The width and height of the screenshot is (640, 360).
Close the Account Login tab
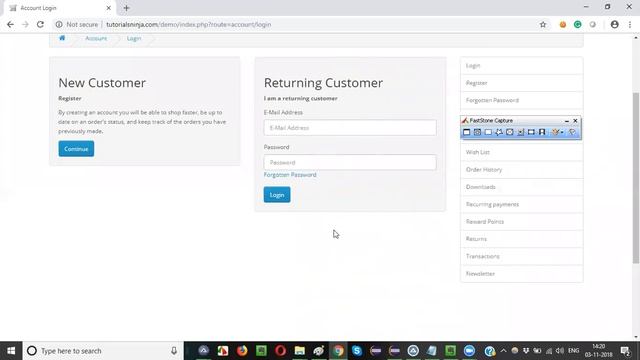[x=109, y=8]
